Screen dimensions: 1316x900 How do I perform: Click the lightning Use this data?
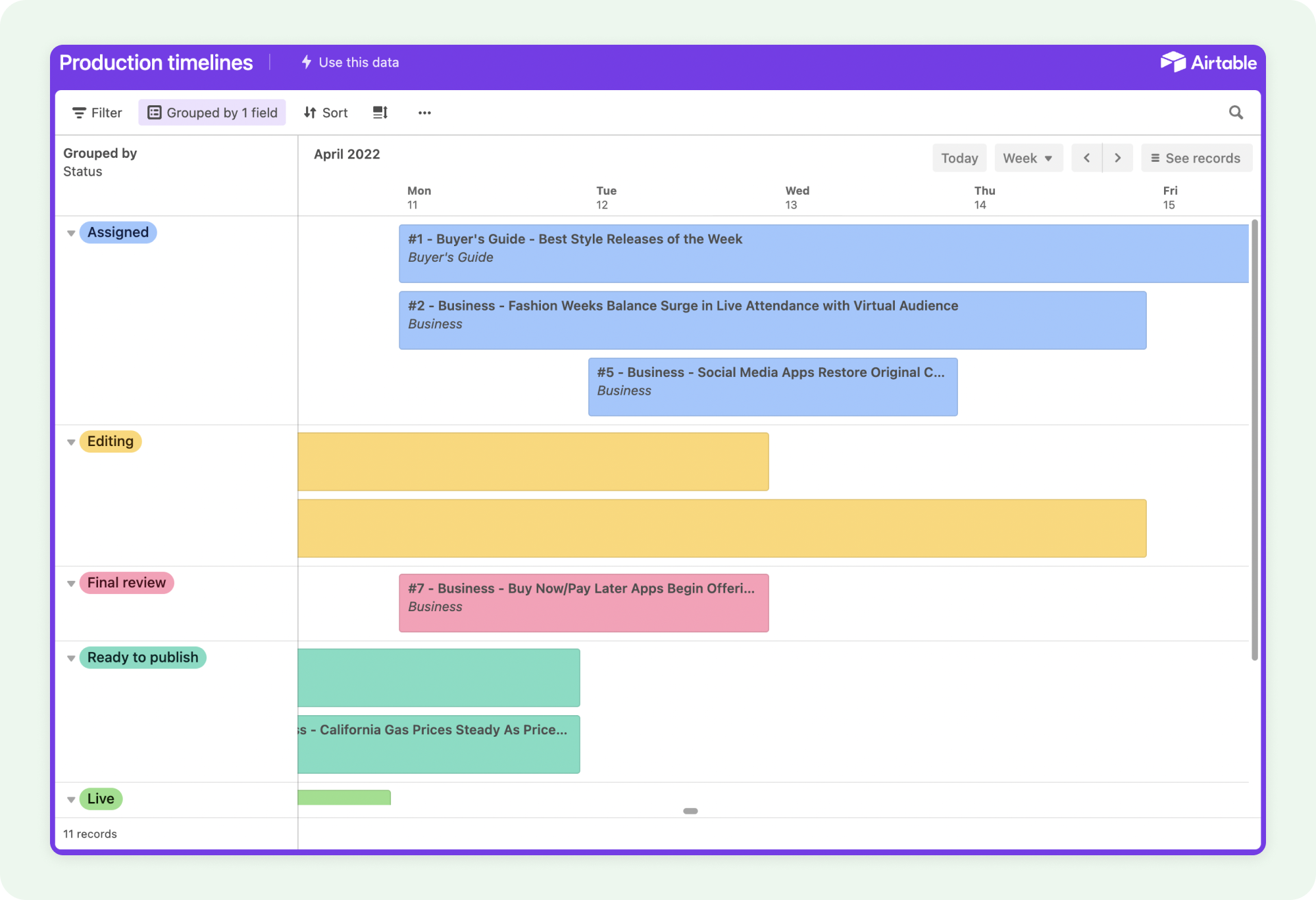(x=350, y=63)
